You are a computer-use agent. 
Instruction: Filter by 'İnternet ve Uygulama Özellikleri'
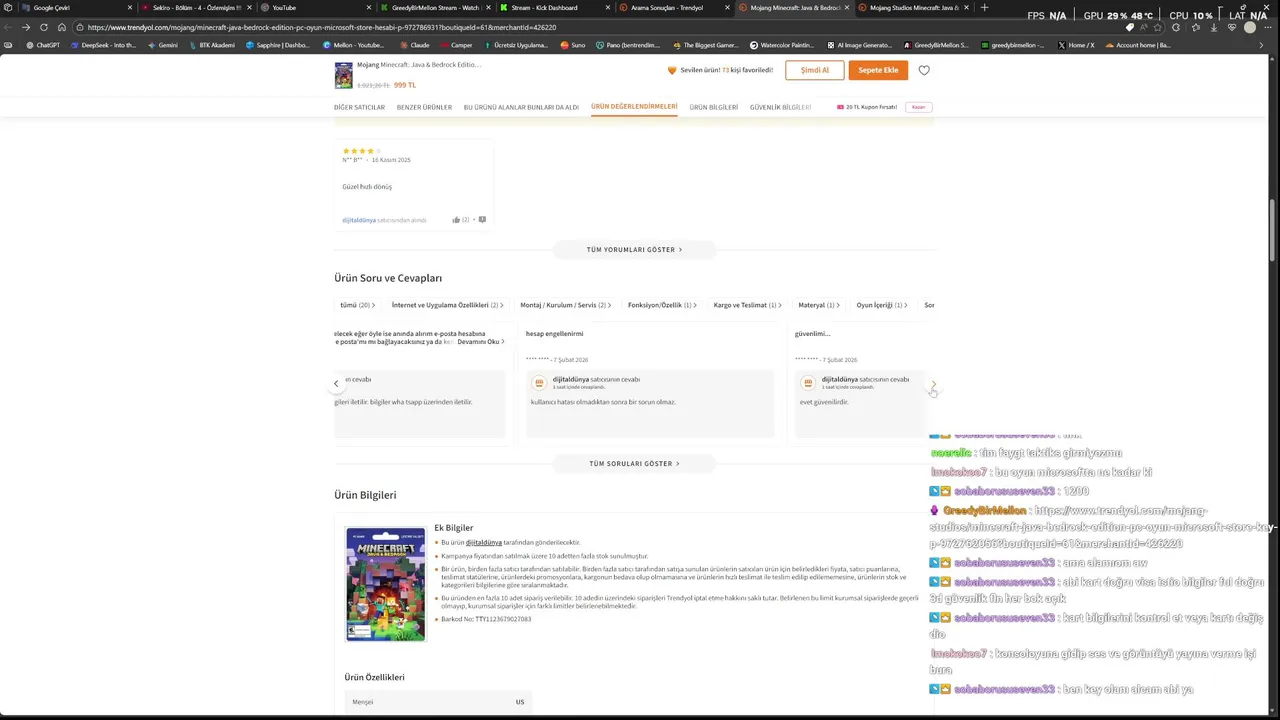(448, 305)
